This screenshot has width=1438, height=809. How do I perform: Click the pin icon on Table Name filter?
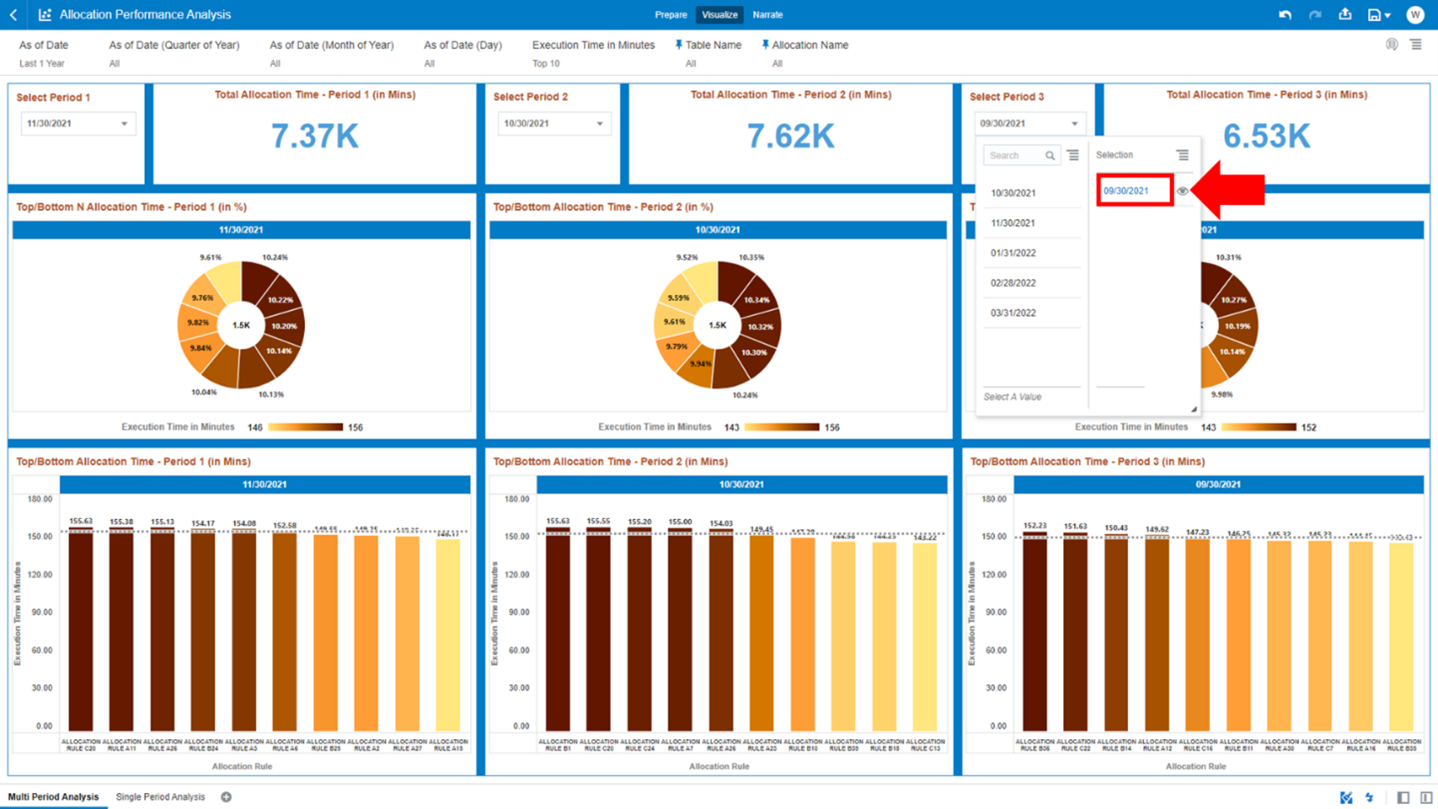tap(680, 44)
